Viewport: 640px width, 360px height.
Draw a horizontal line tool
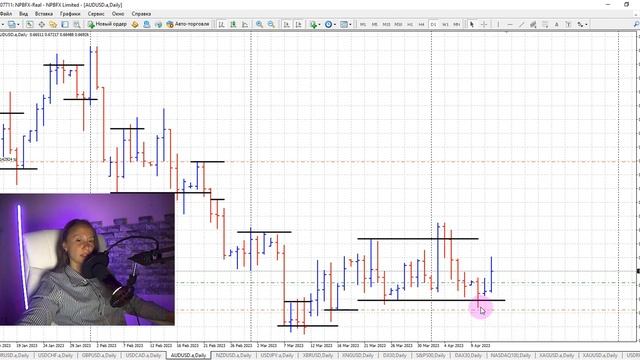tap(510, 24)
